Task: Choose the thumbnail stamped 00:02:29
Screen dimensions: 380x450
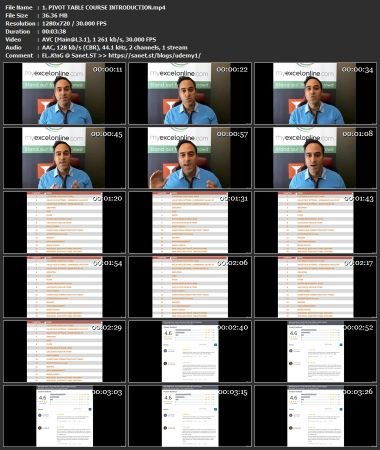Action: tap(65, 351)
